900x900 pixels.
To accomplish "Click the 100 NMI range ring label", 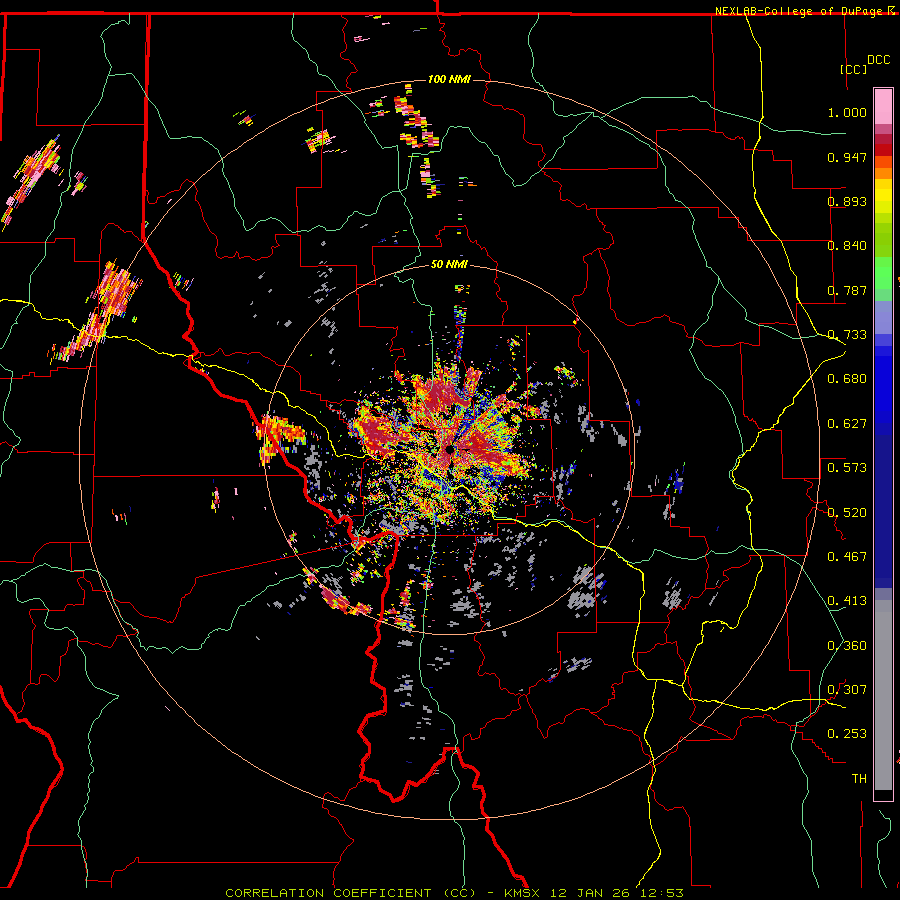I will [449, 79].
